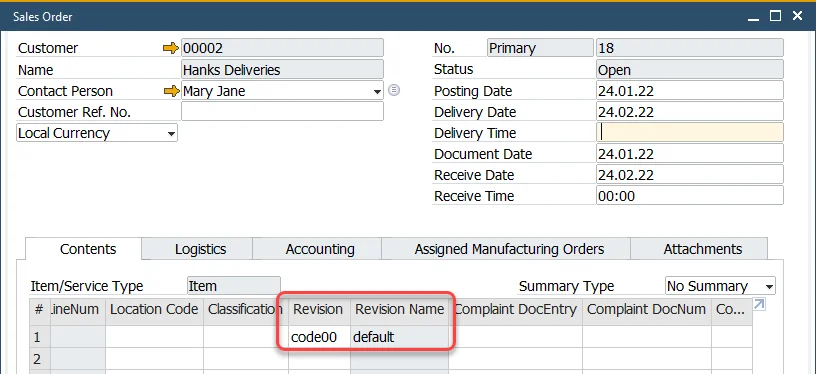Click the Name field Hanks Deliveries
This screenshot has width=816, height=374.
point(282,69)
